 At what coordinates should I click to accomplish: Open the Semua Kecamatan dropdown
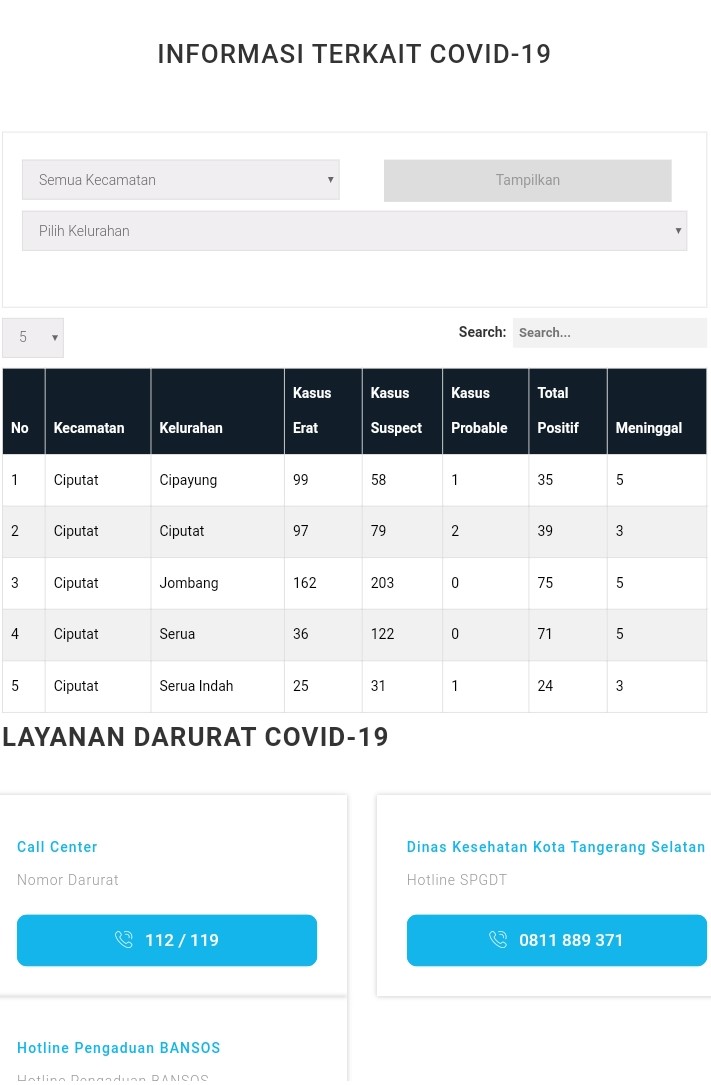[181, 180]
